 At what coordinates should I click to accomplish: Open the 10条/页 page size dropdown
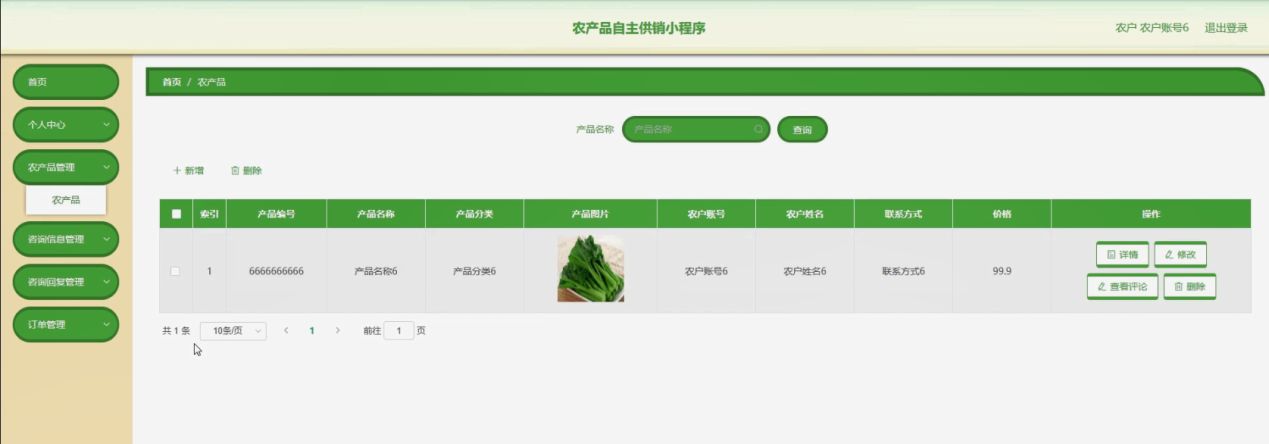233,330
